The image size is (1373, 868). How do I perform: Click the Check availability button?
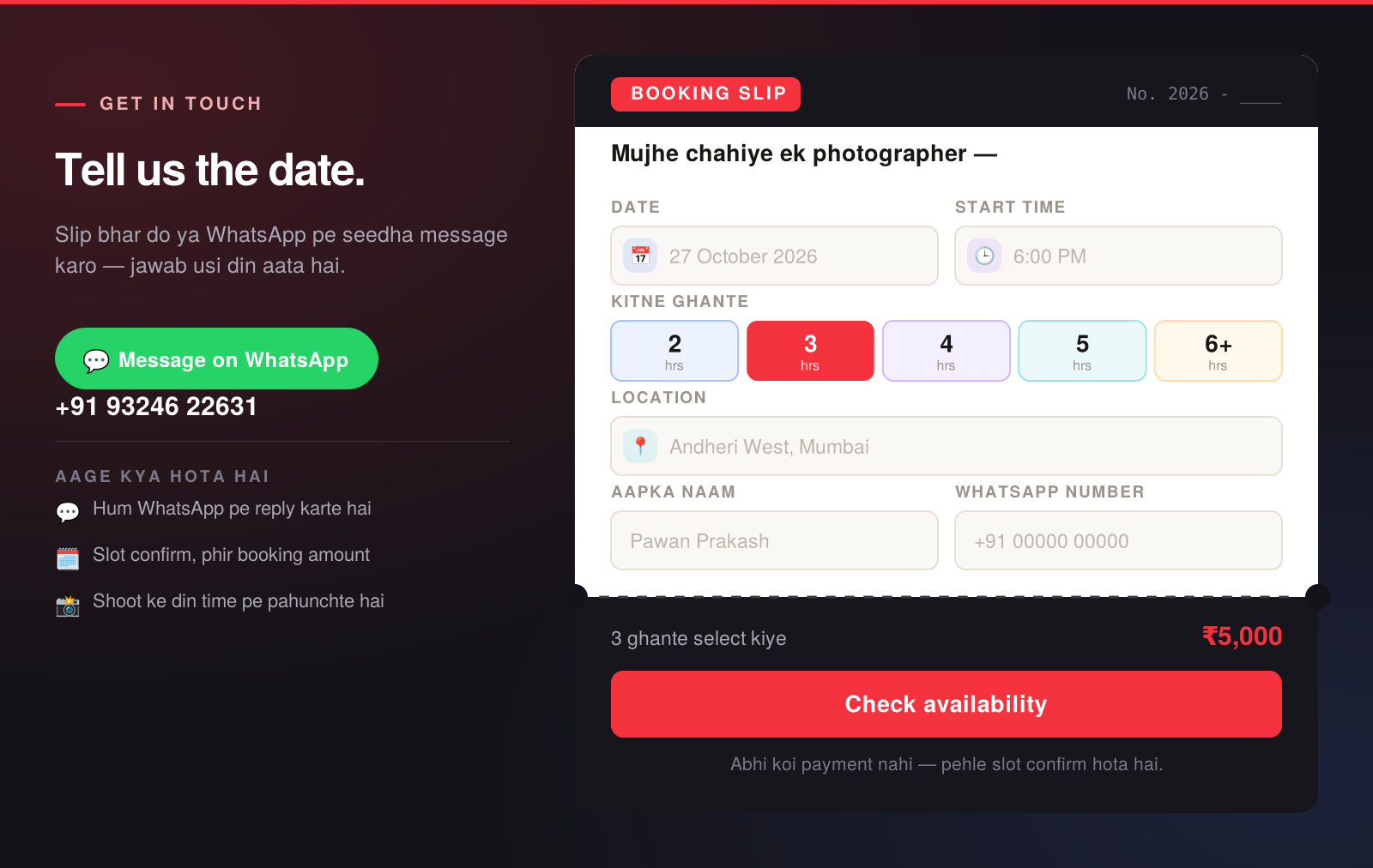[x=947, y=704]
